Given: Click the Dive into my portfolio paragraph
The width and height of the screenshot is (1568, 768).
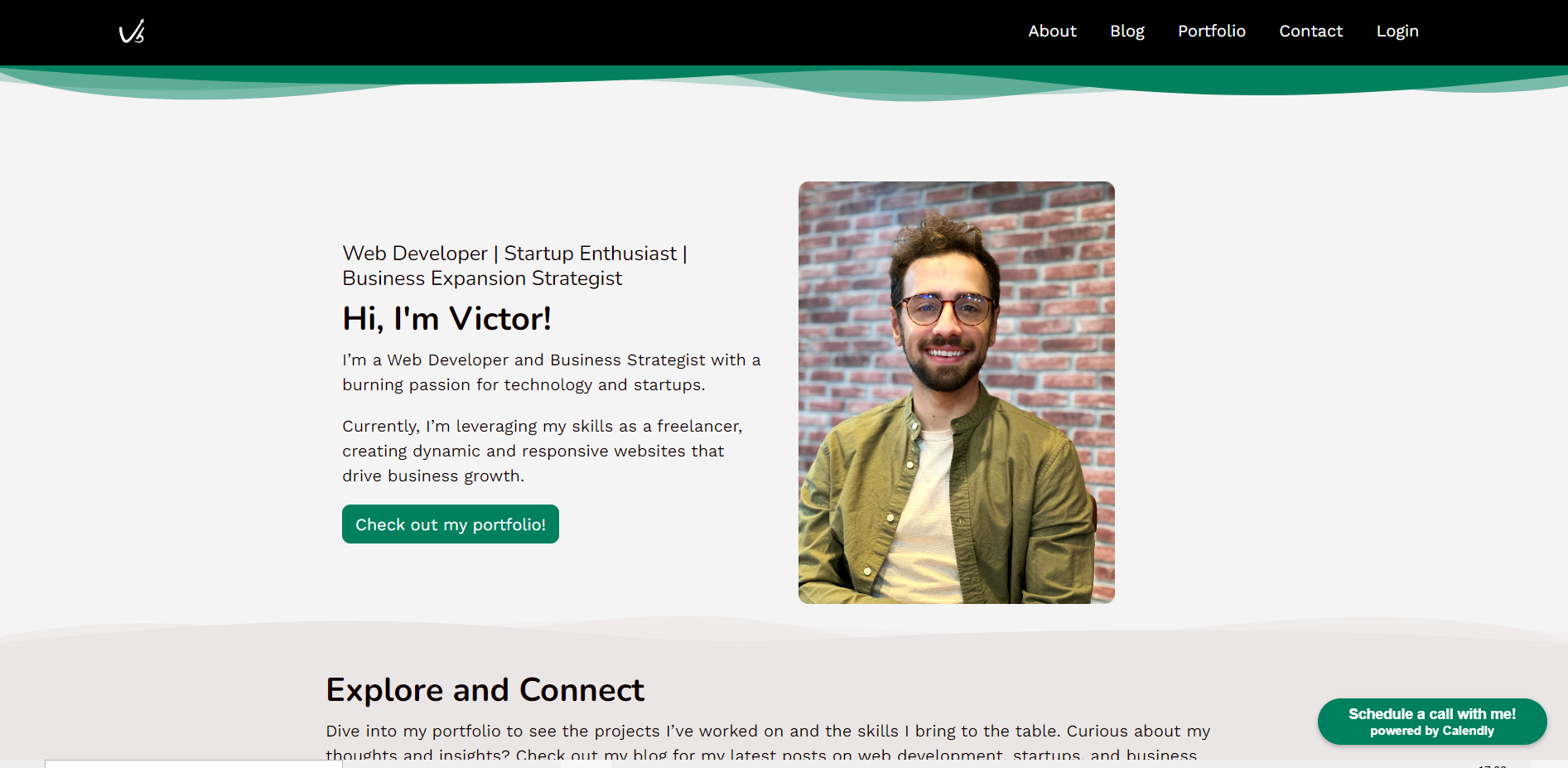Looking at the screenshot, I should pyautogui.click(x=767, y=732).
